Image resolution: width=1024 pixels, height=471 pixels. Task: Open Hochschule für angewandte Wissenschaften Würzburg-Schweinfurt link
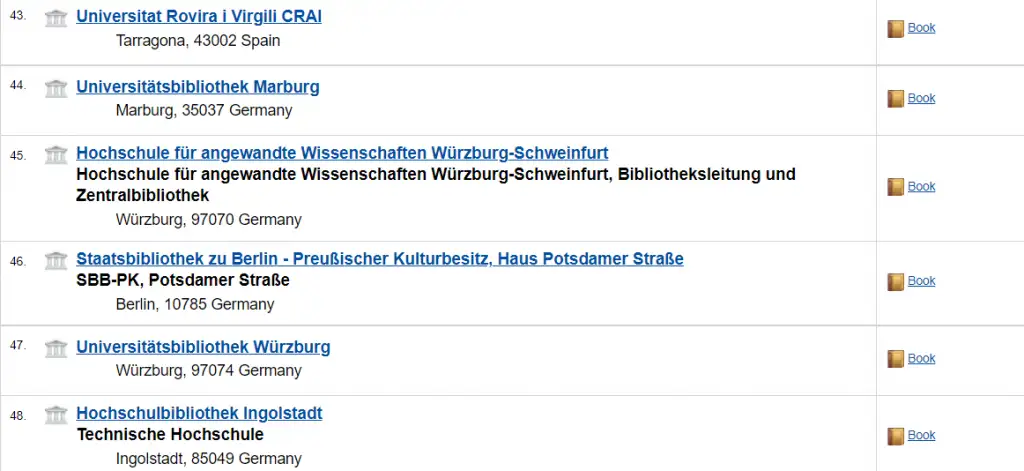click(x=342, y=153)
